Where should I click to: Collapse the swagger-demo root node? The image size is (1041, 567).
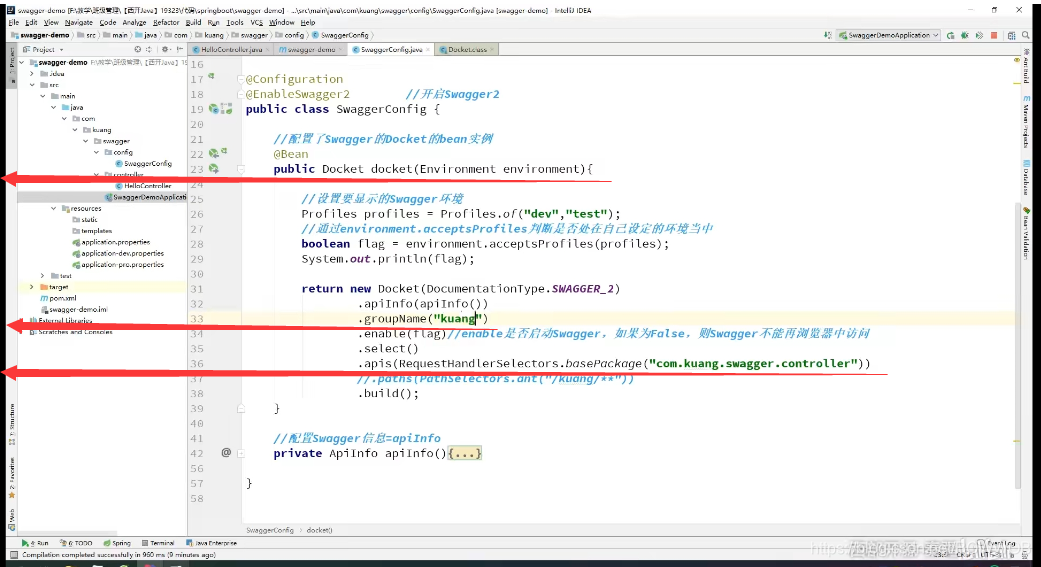pos(22,62)
